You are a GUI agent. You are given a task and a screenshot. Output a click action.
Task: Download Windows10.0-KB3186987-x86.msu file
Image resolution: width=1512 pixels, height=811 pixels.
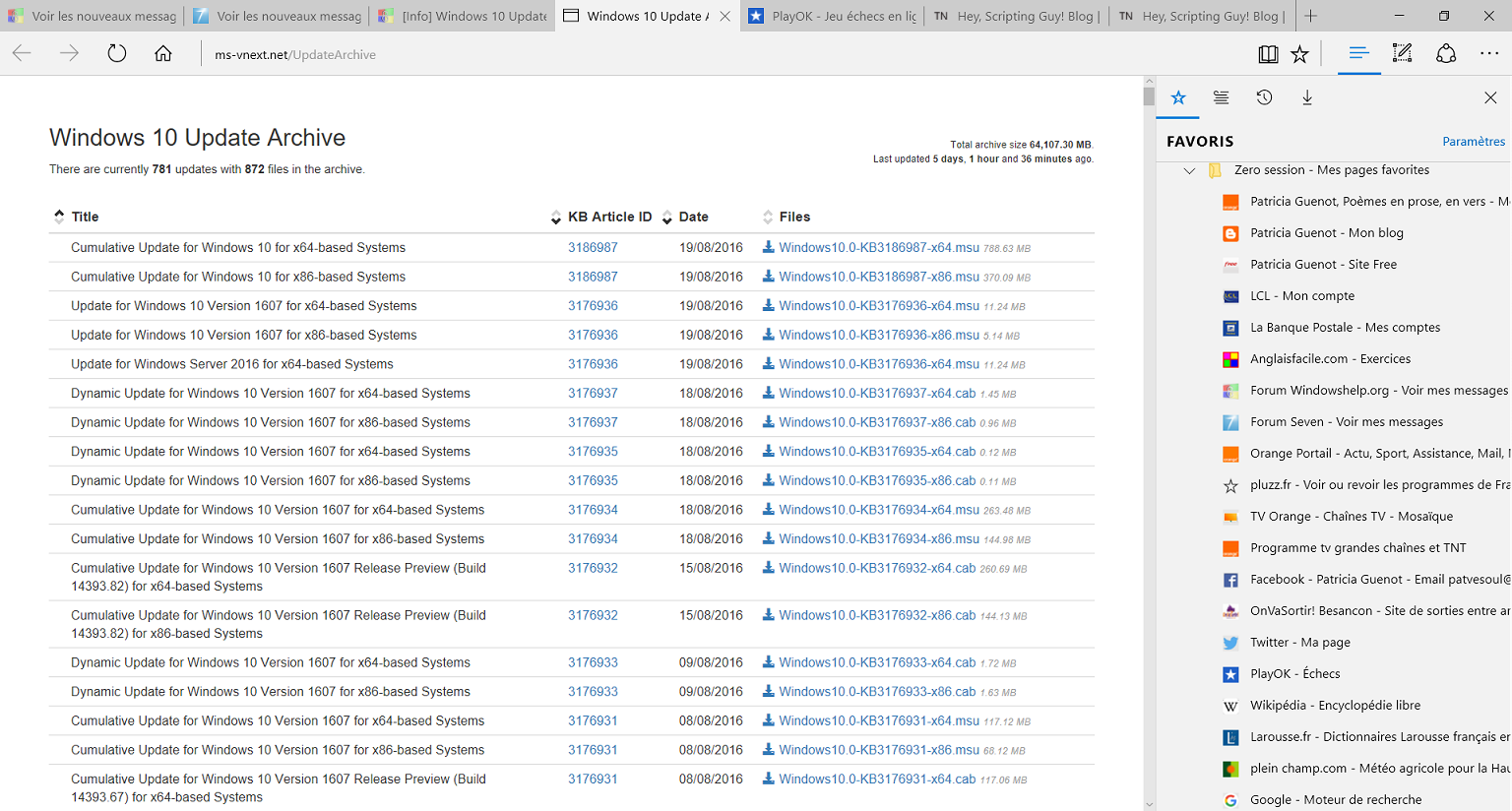click(878, 277)
